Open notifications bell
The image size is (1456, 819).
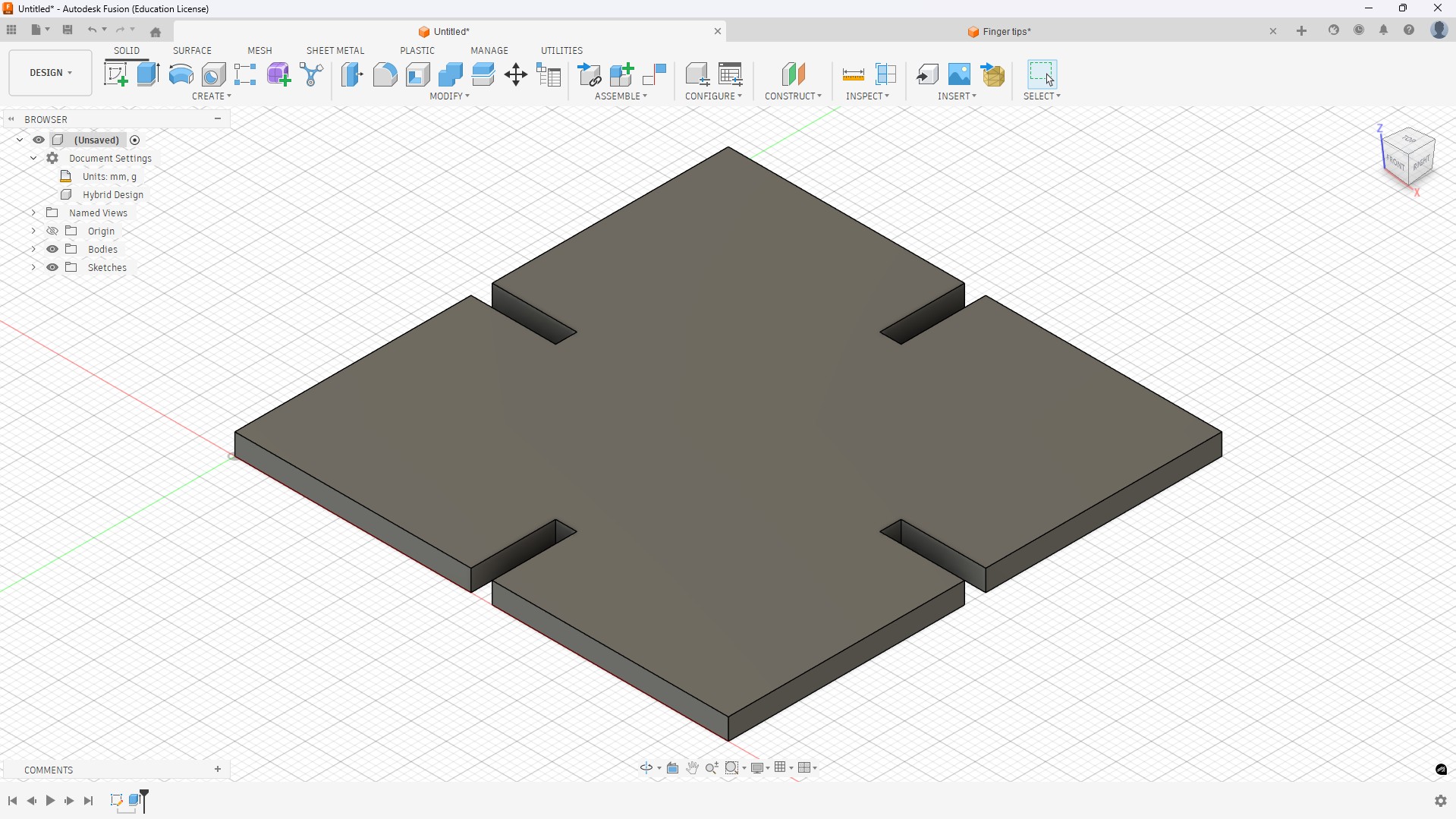click(1384, 30)
